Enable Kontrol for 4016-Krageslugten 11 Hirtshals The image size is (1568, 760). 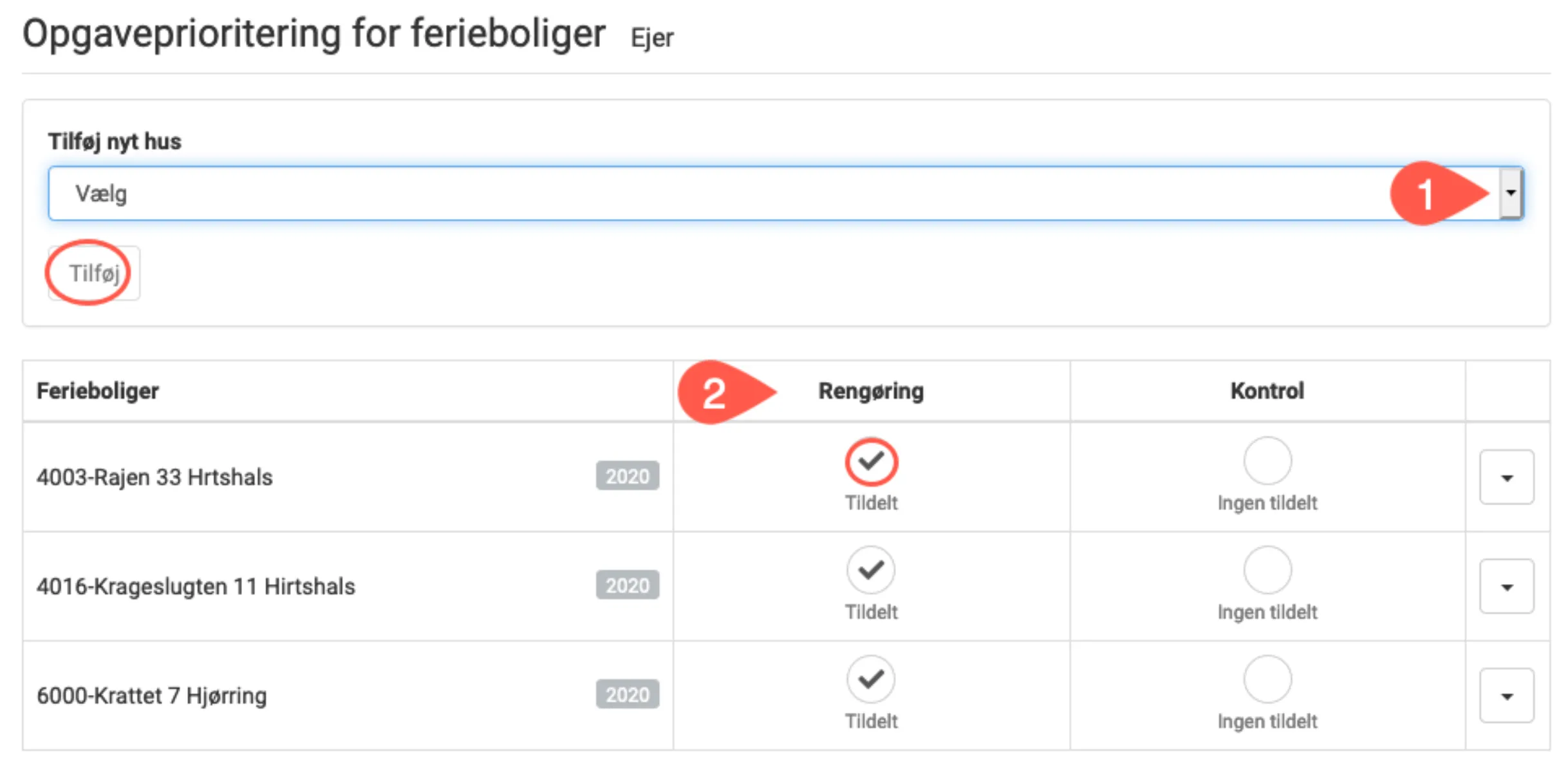(1267, 570)
